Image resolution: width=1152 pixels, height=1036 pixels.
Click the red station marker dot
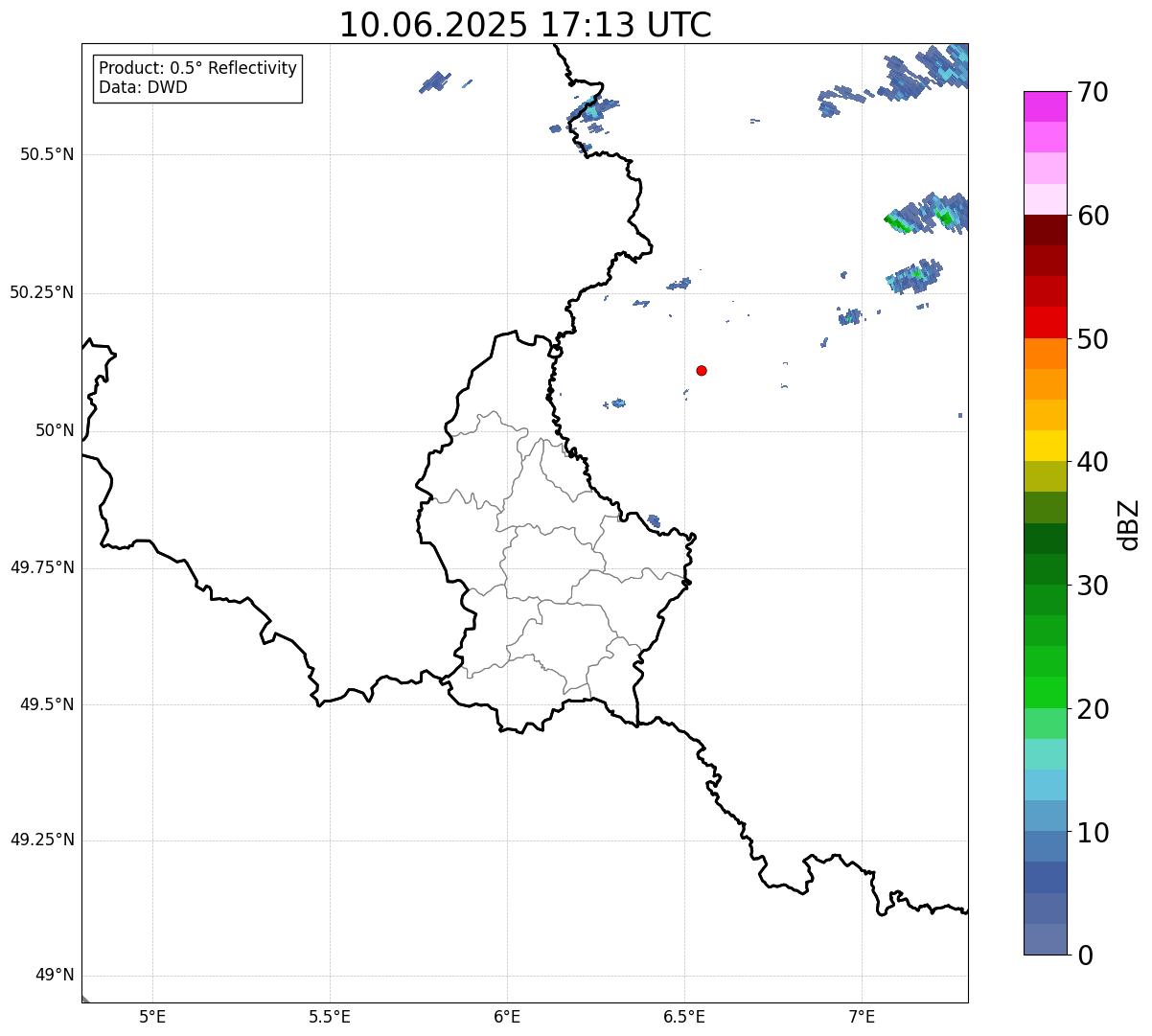[702, 370]
